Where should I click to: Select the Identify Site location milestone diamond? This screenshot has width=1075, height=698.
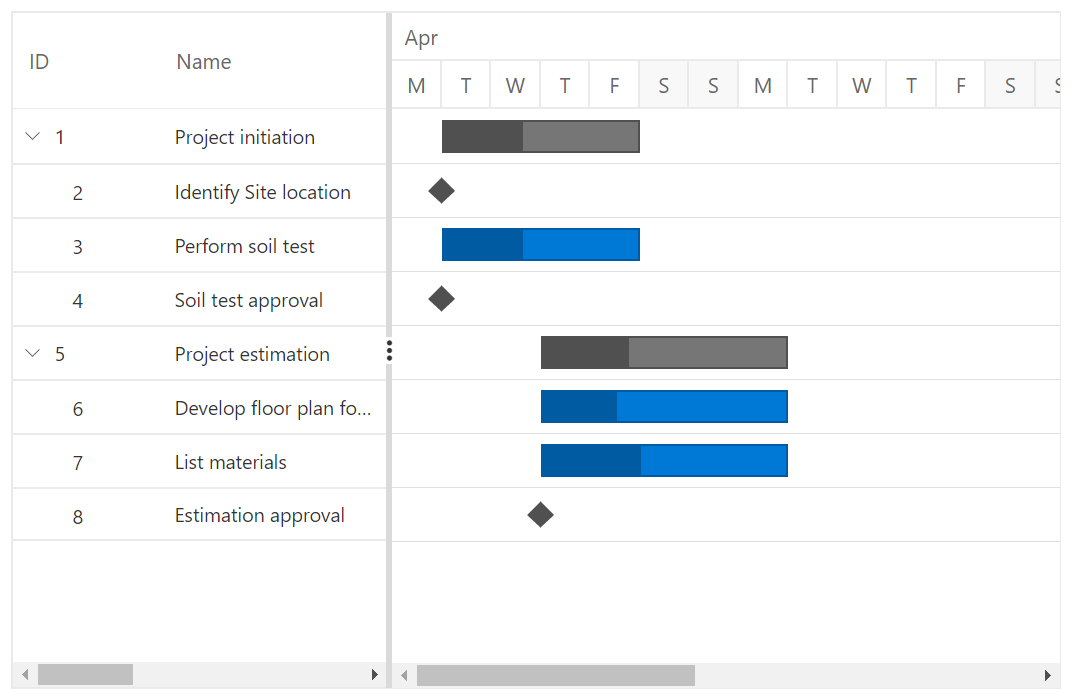(x=441, y=190)
